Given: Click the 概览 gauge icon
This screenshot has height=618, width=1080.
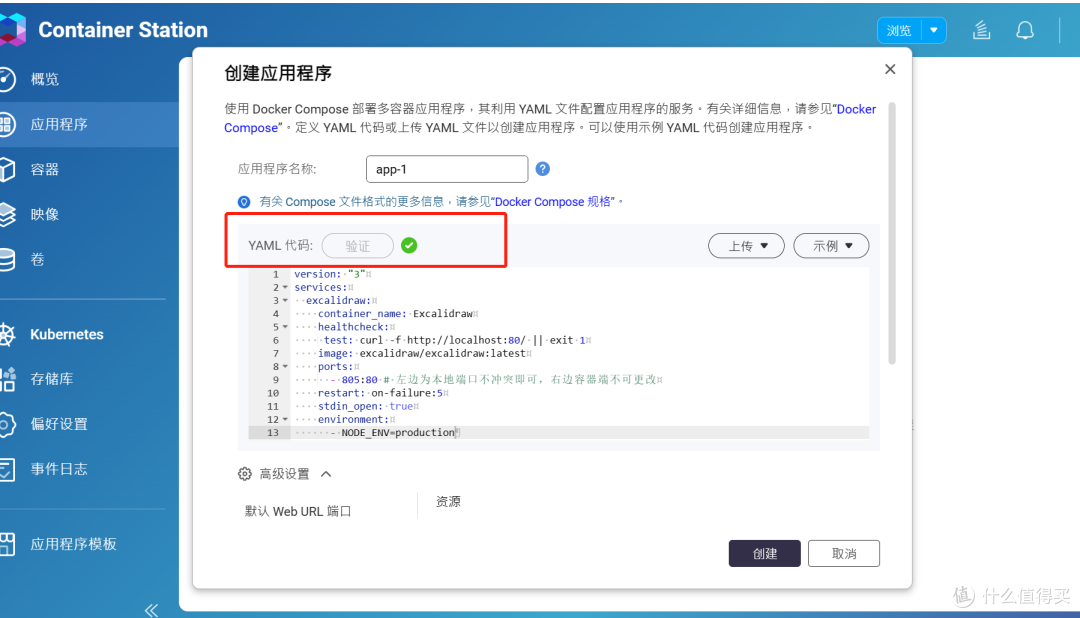Looking at the screenshot, I should pos(6,79).
